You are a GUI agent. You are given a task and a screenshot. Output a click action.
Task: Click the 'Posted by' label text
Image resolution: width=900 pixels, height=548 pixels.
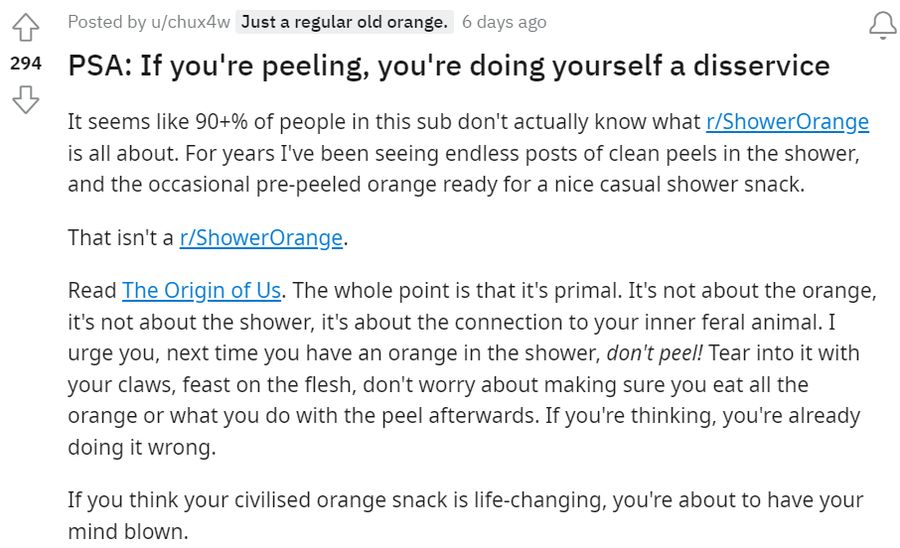107,22
